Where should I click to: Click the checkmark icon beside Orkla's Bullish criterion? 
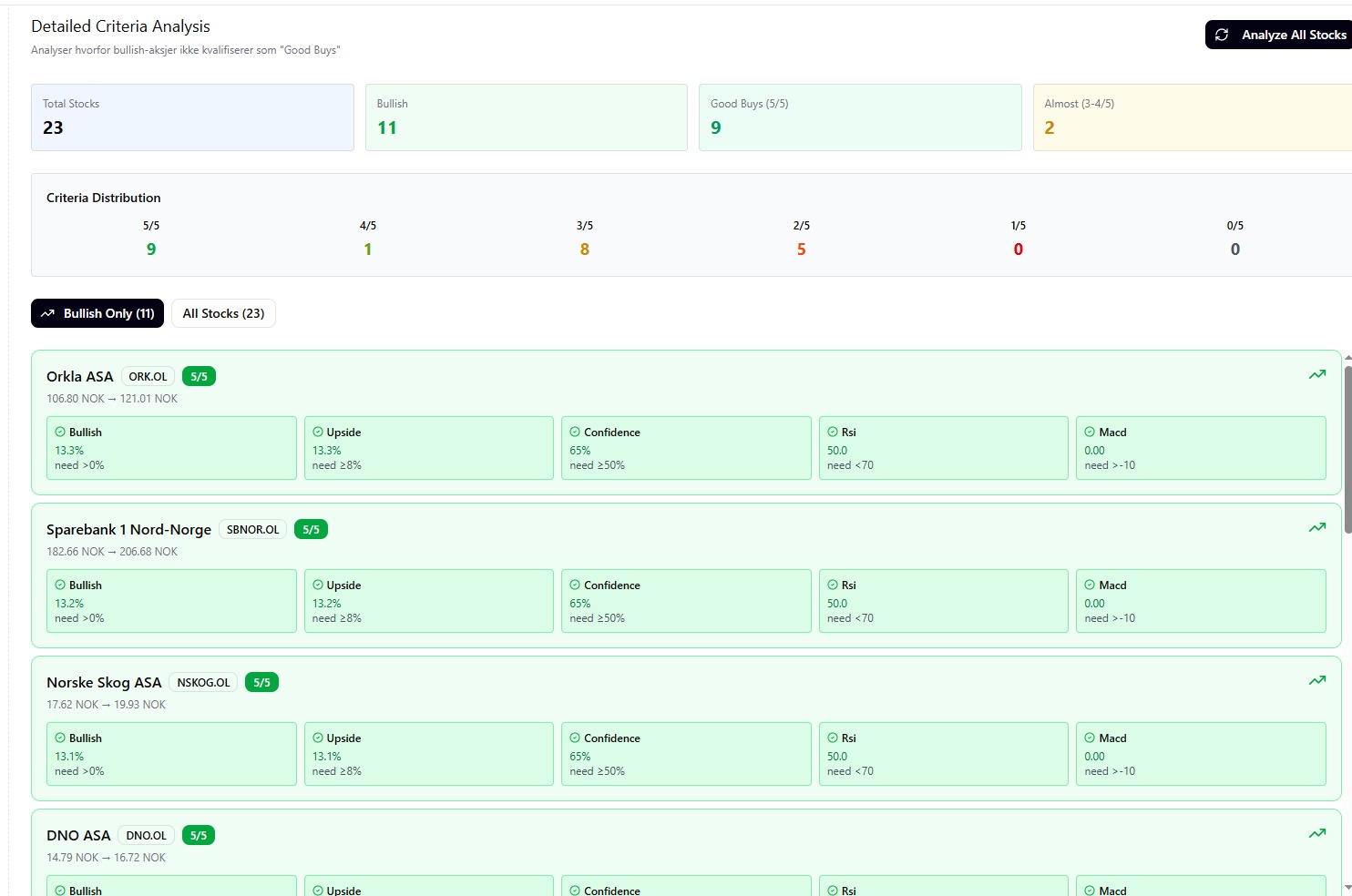click(60, 433)
